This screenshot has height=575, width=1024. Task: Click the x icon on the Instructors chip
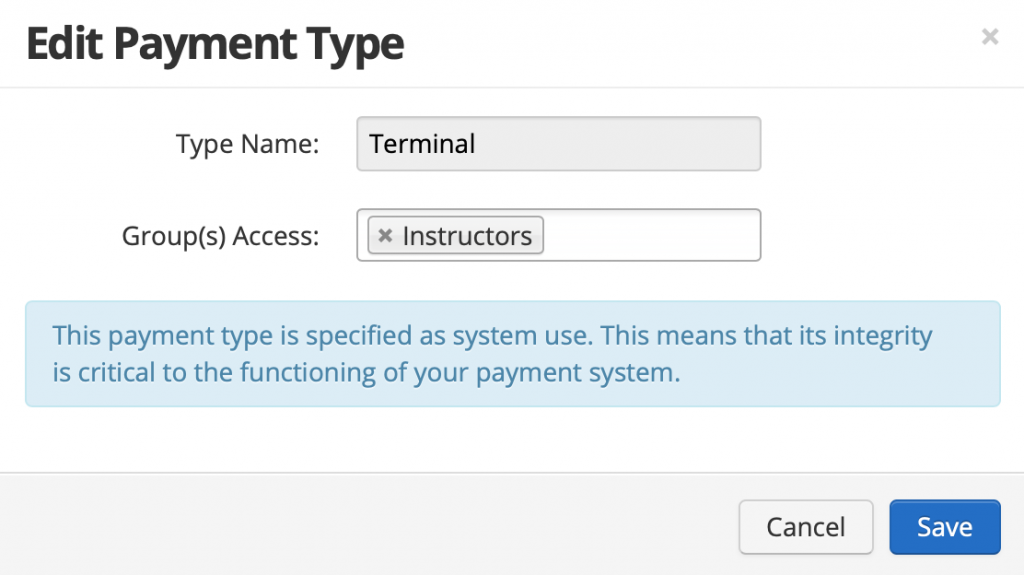click(x=385, y=236)
